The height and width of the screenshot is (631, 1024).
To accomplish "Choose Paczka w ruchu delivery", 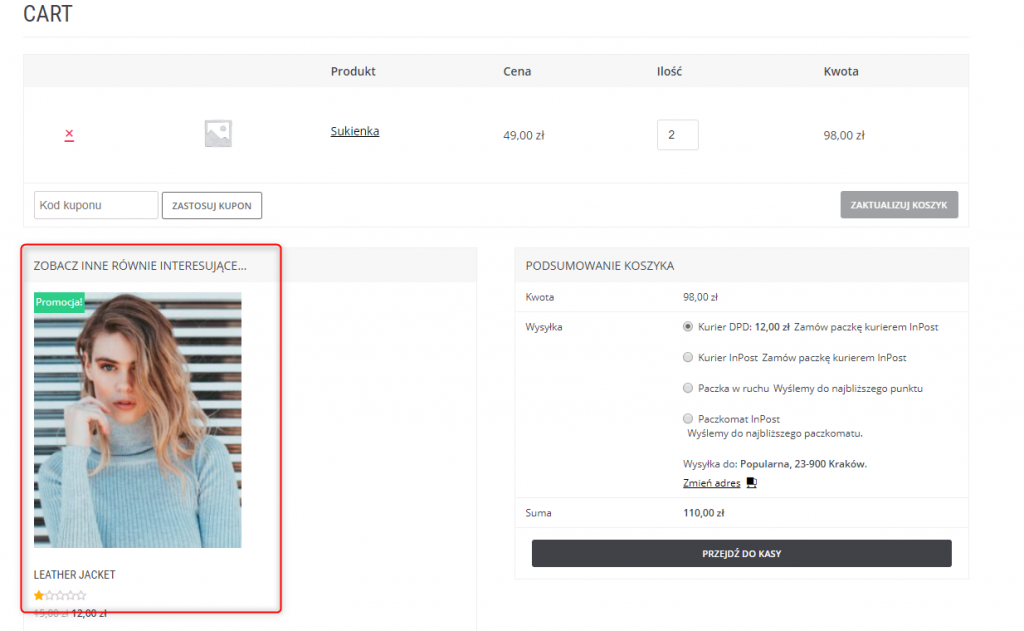I will coord(688,388).
